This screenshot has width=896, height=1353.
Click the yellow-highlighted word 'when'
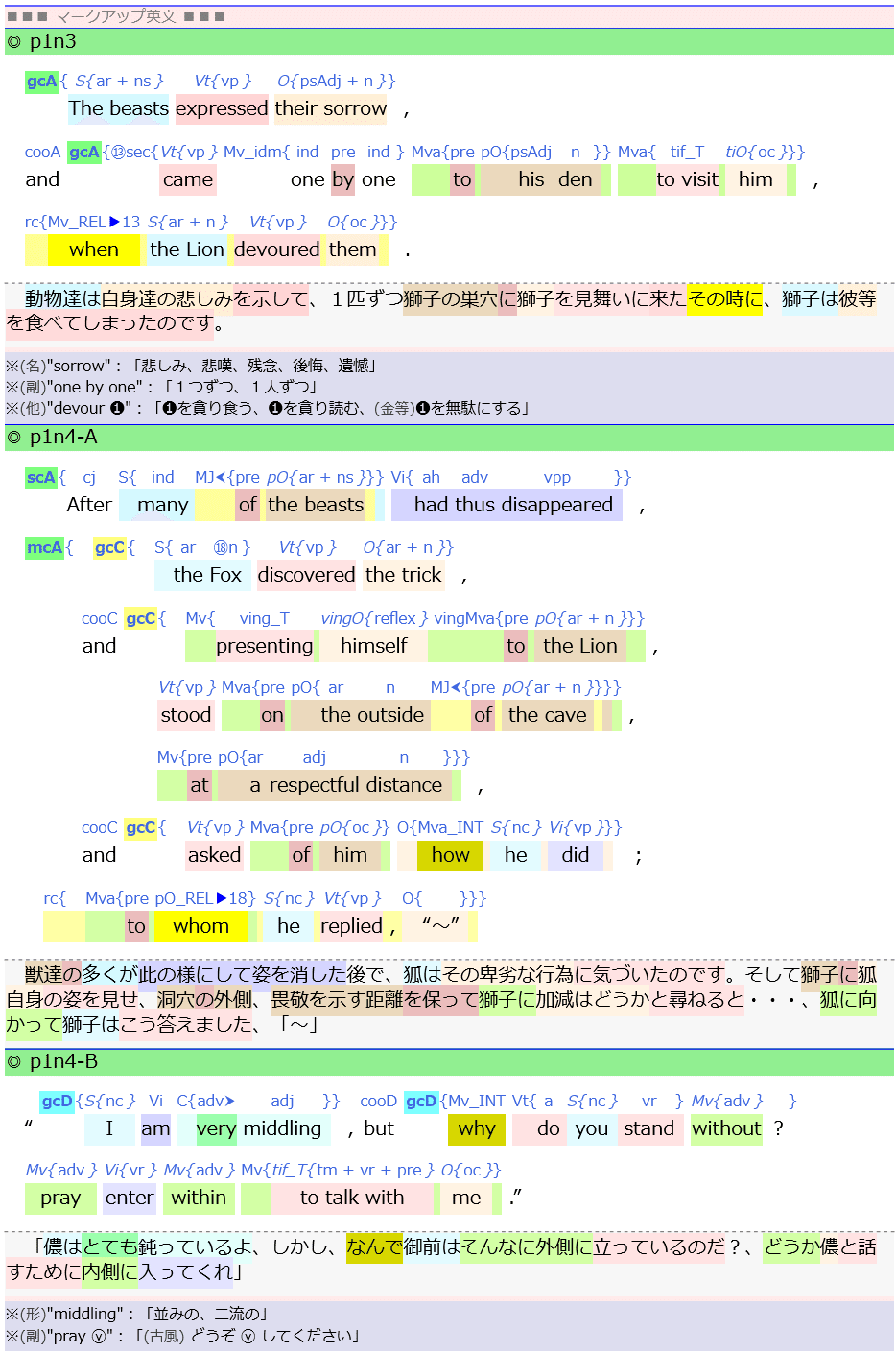pos(94,249)
